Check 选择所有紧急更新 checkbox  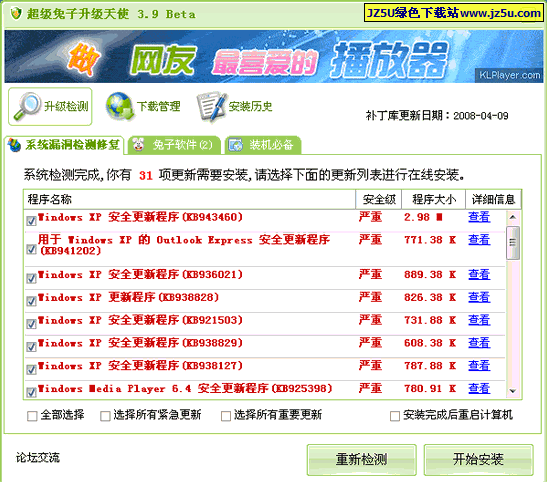[105, 416]
